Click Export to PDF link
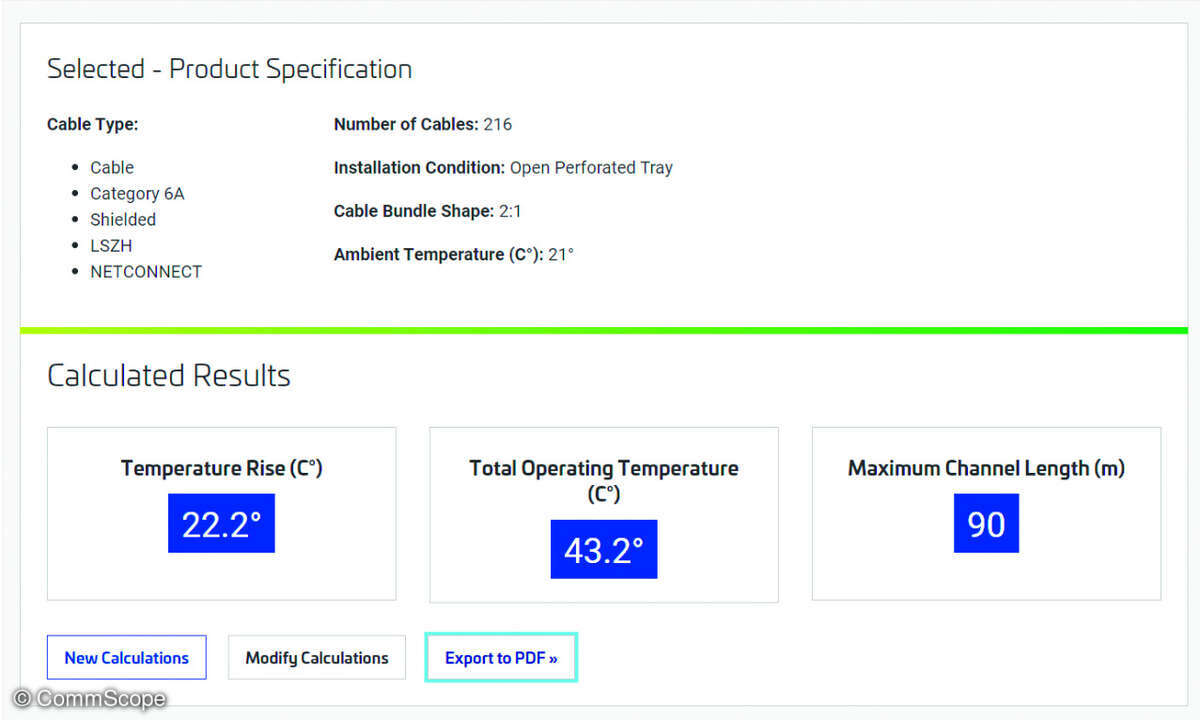 click(x=501, y=658)
